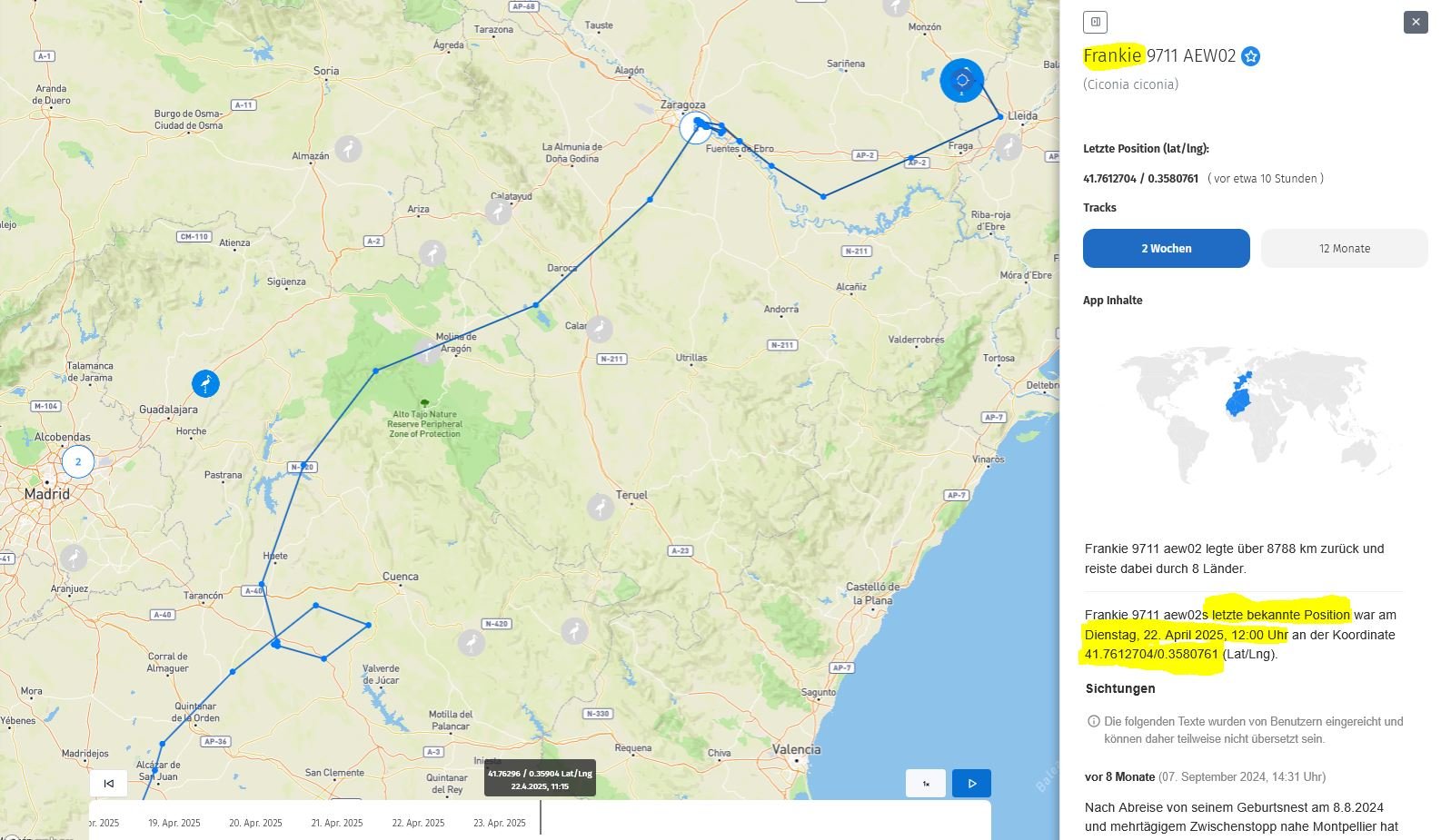
Task: Close the Frankie details panel
Action: pos(1415,22)
